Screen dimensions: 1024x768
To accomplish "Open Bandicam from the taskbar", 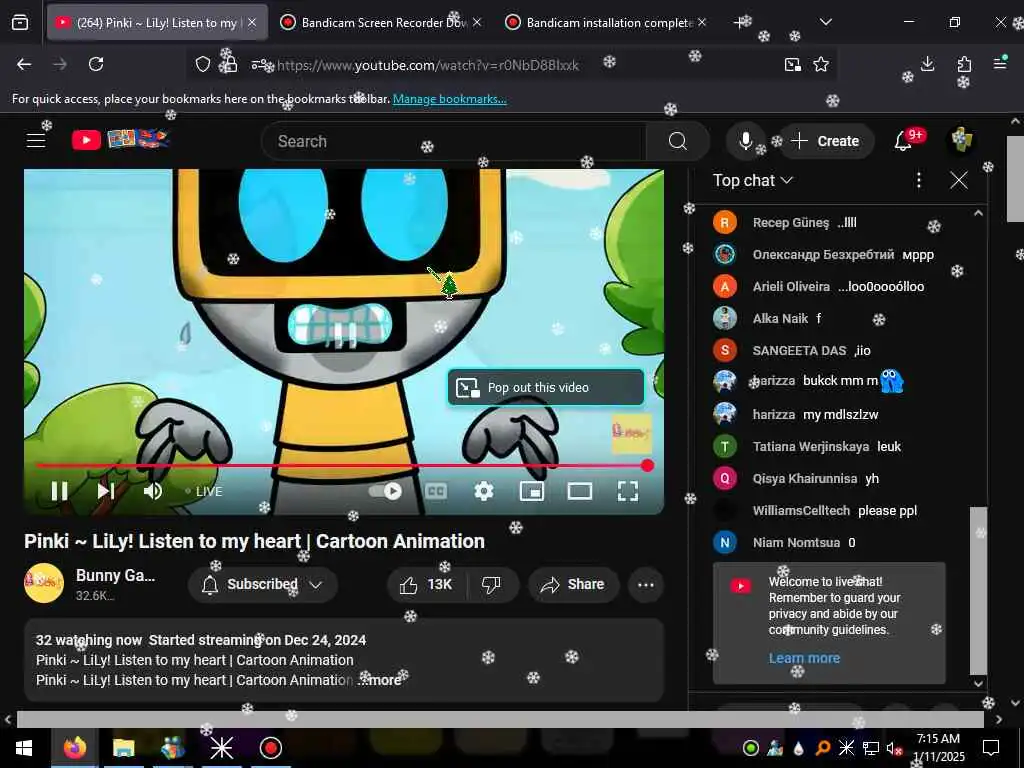I will click(270, 748).
